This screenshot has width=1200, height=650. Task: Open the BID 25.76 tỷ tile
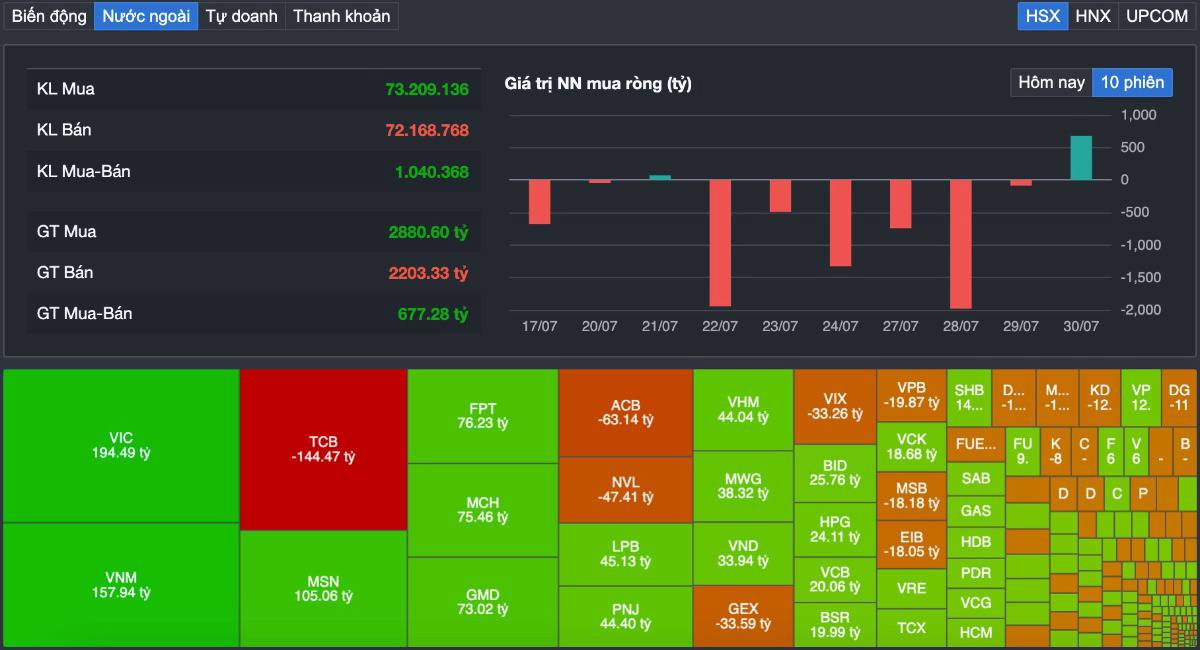coord(835,473)
